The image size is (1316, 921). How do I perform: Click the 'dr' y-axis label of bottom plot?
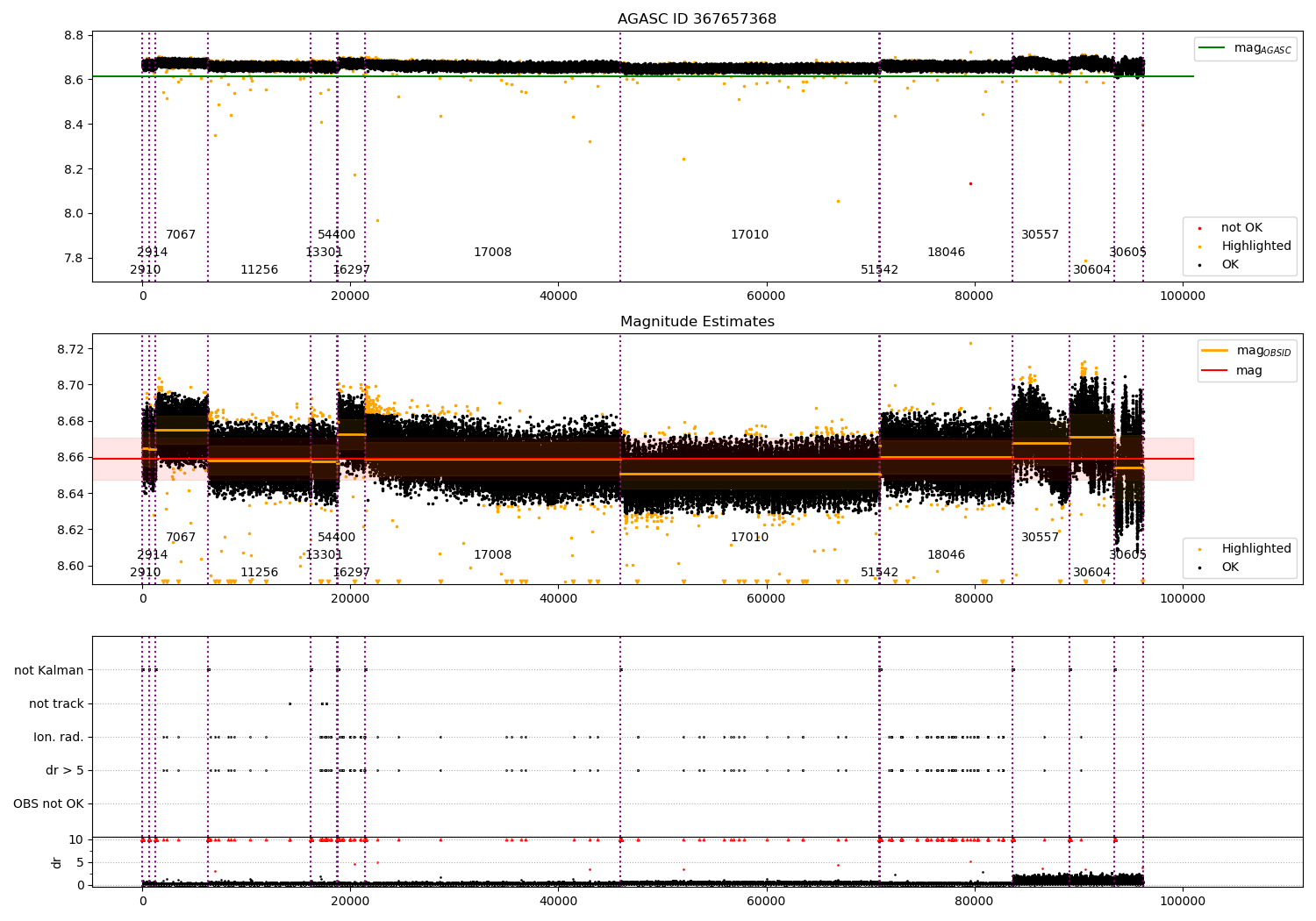tap(57, 862)
